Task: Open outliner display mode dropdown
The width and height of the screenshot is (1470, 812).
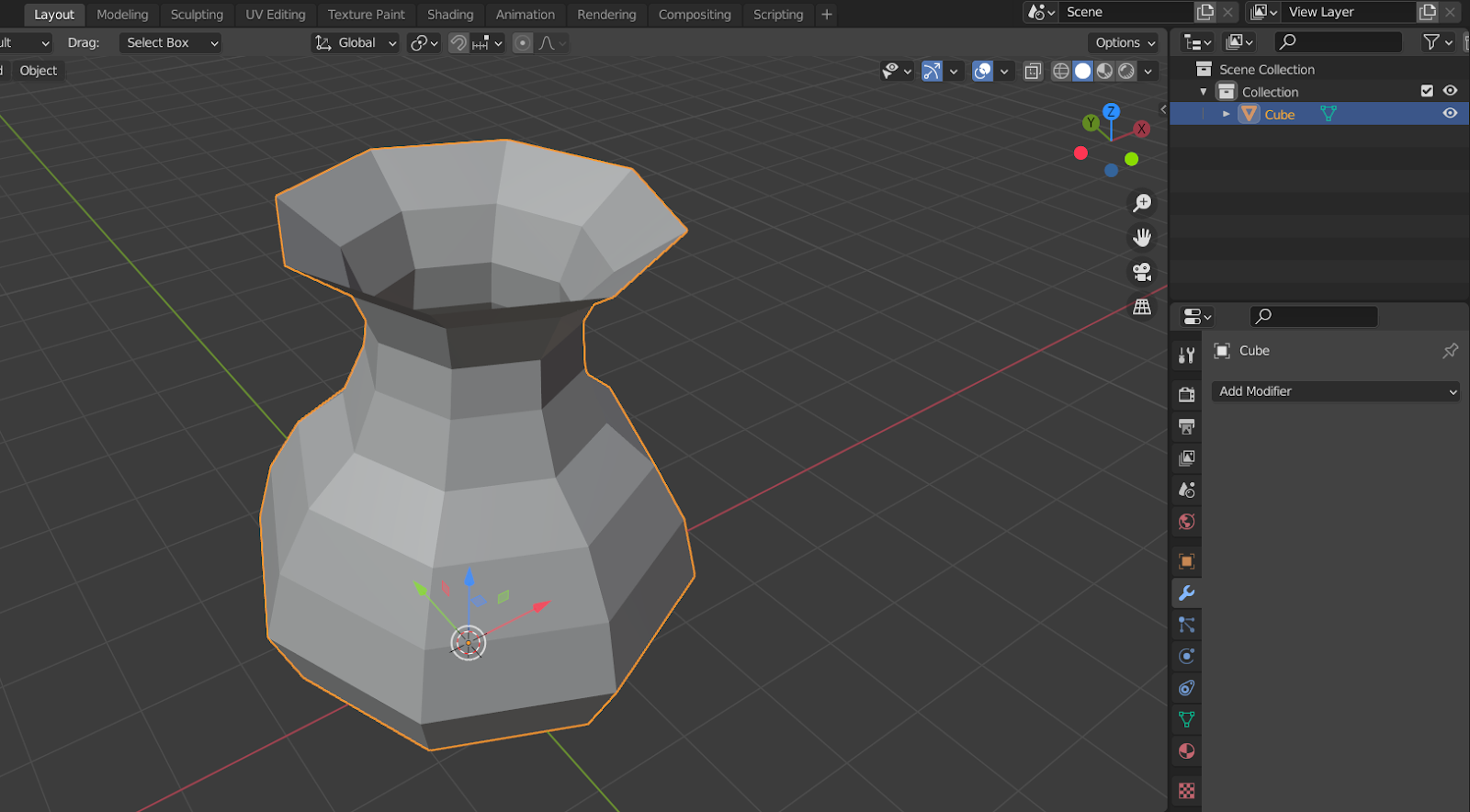Action: [x=1196, y=41]
